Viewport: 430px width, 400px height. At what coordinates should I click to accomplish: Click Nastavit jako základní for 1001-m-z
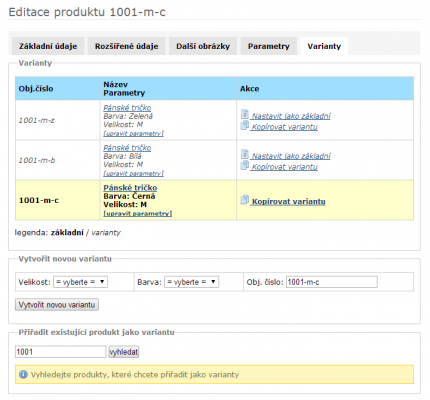291,116
